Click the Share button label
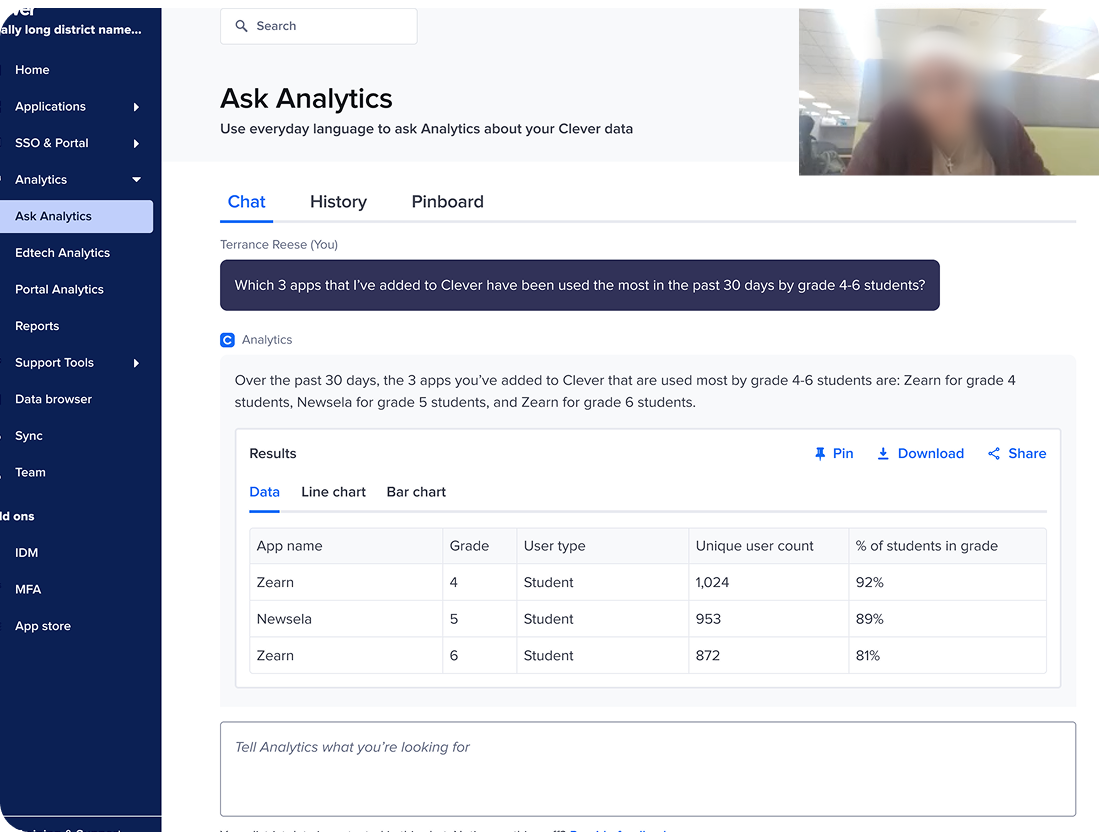 click(1027, 453)
